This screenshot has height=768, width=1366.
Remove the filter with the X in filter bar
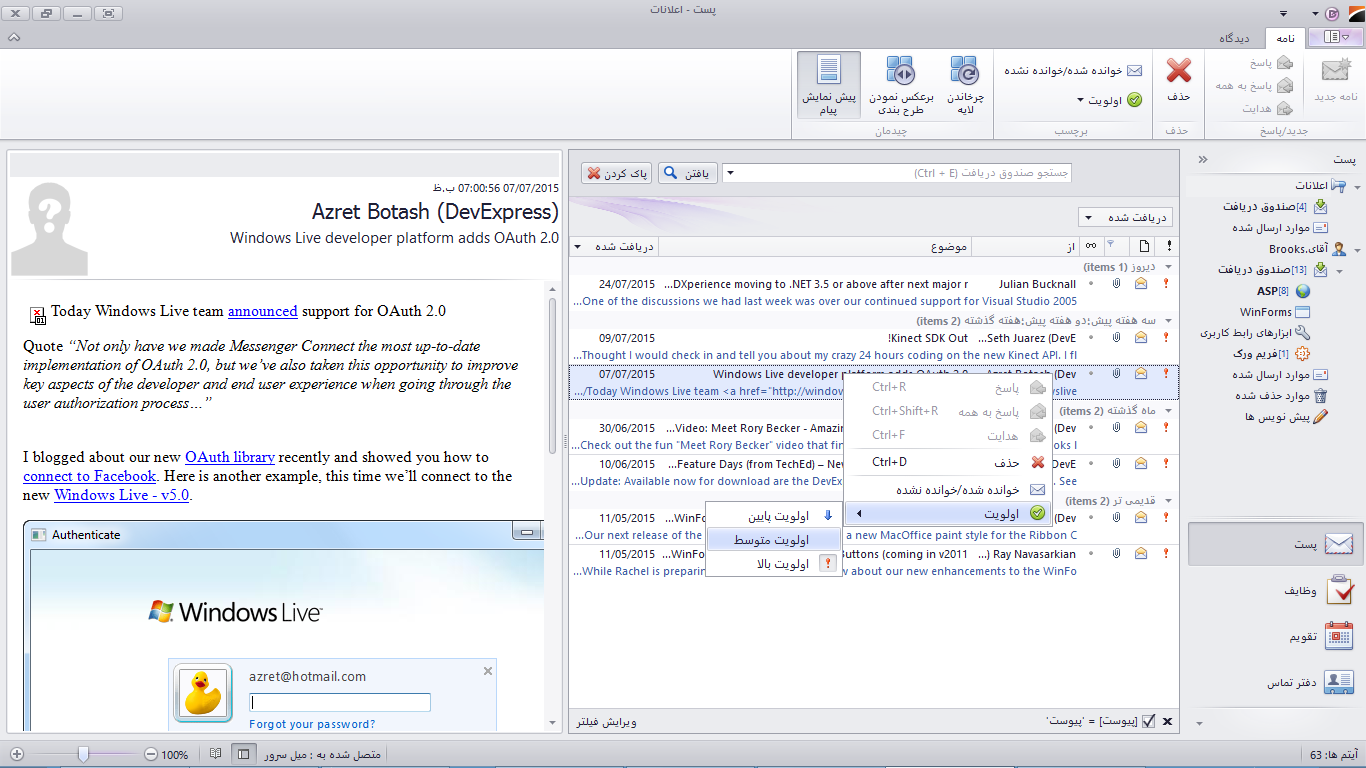[x=1168, y=721]
